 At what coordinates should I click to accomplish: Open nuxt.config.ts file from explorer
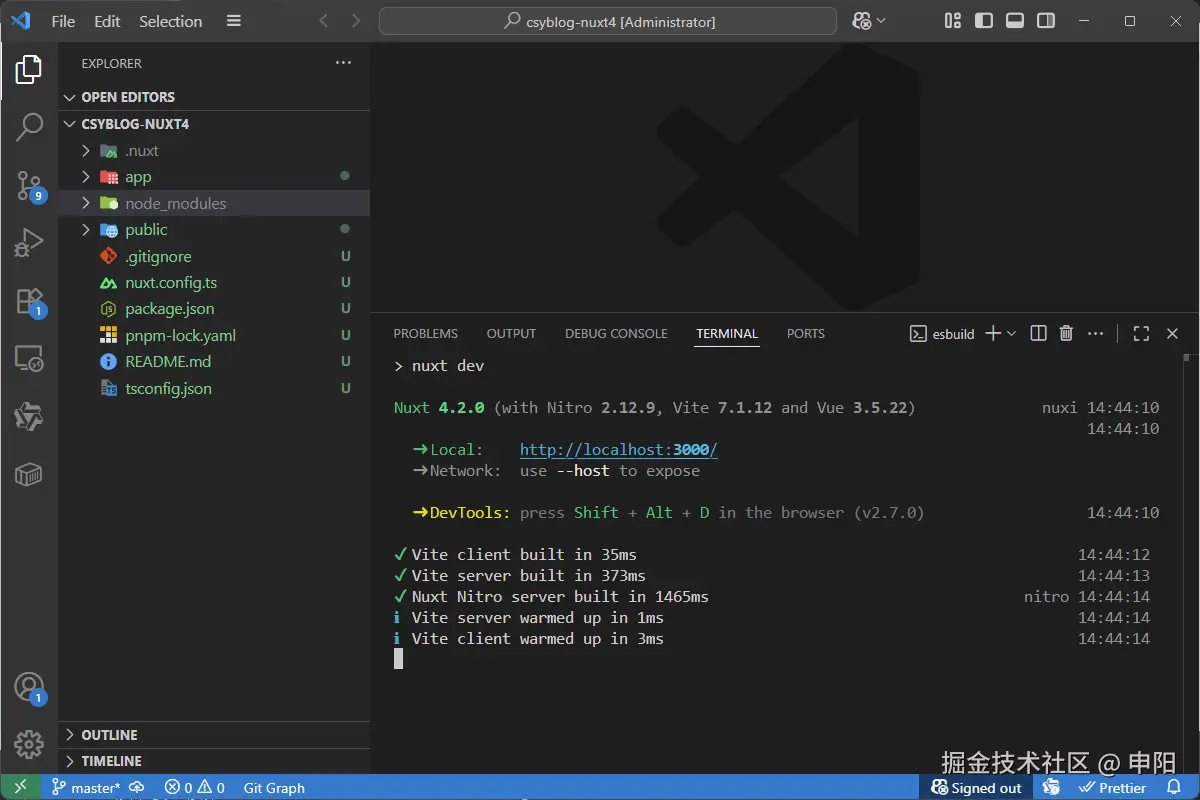click(x=171, y=283)
